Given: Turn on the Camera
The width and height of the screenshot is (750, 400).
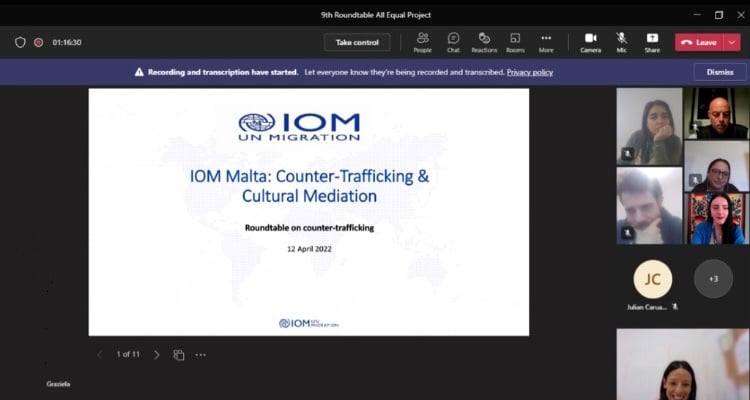Looking at the screenshot, I should [x=591, y=42].
